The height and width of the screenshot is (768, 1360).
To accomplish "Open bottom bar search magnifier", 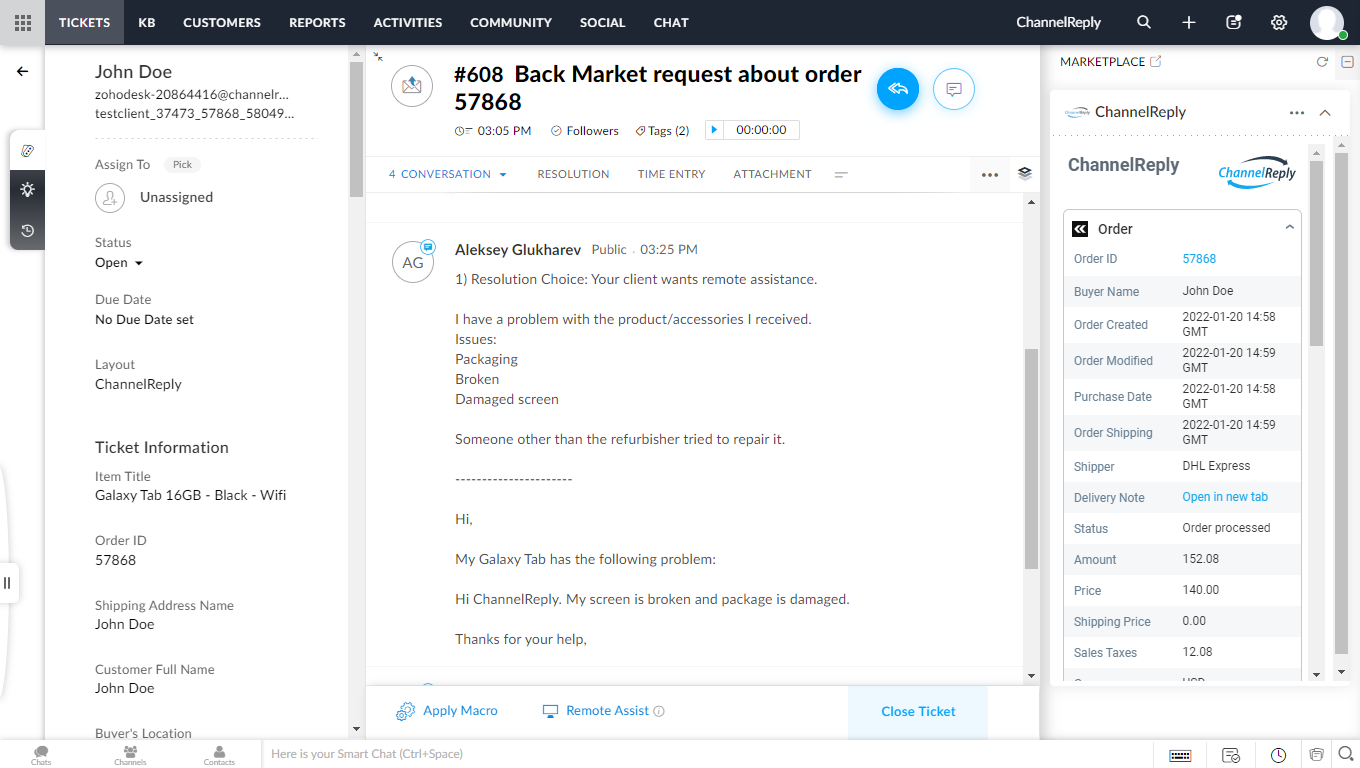I will click(x=1345, y=754).
